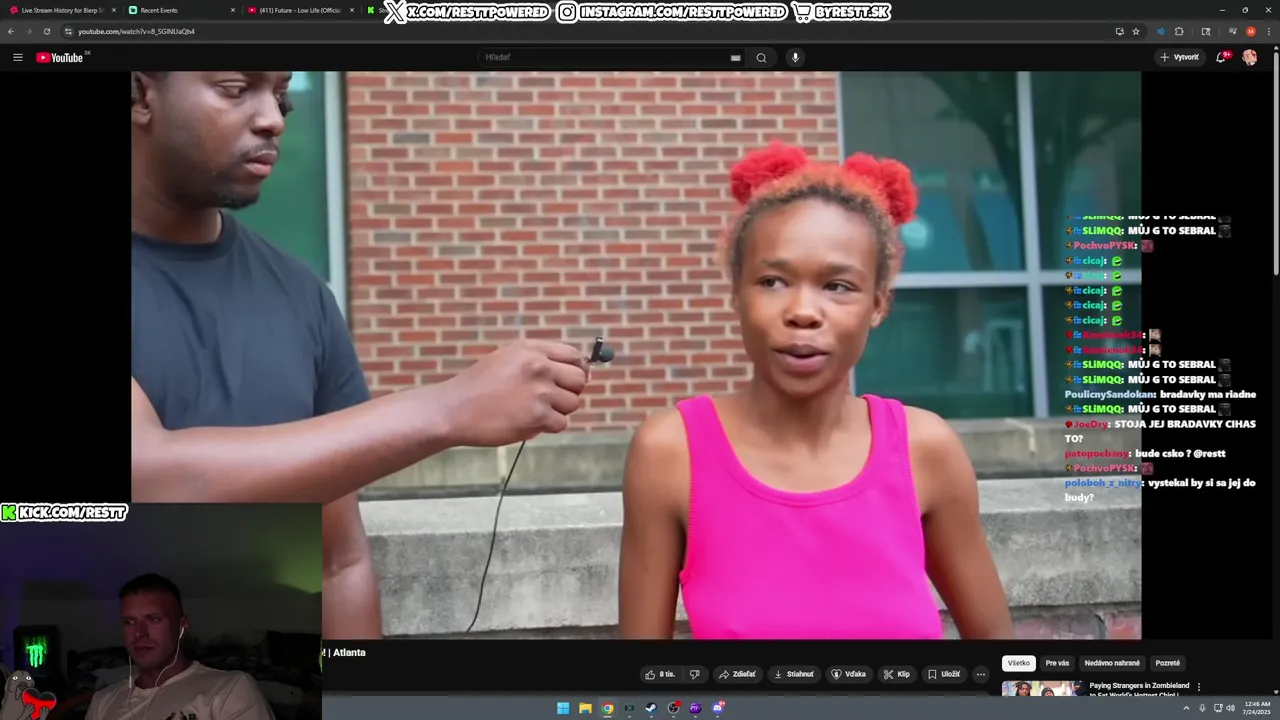The image size is (1280, 720).
Task: Open the Vytvoriť create menu
Action: 1180,57
